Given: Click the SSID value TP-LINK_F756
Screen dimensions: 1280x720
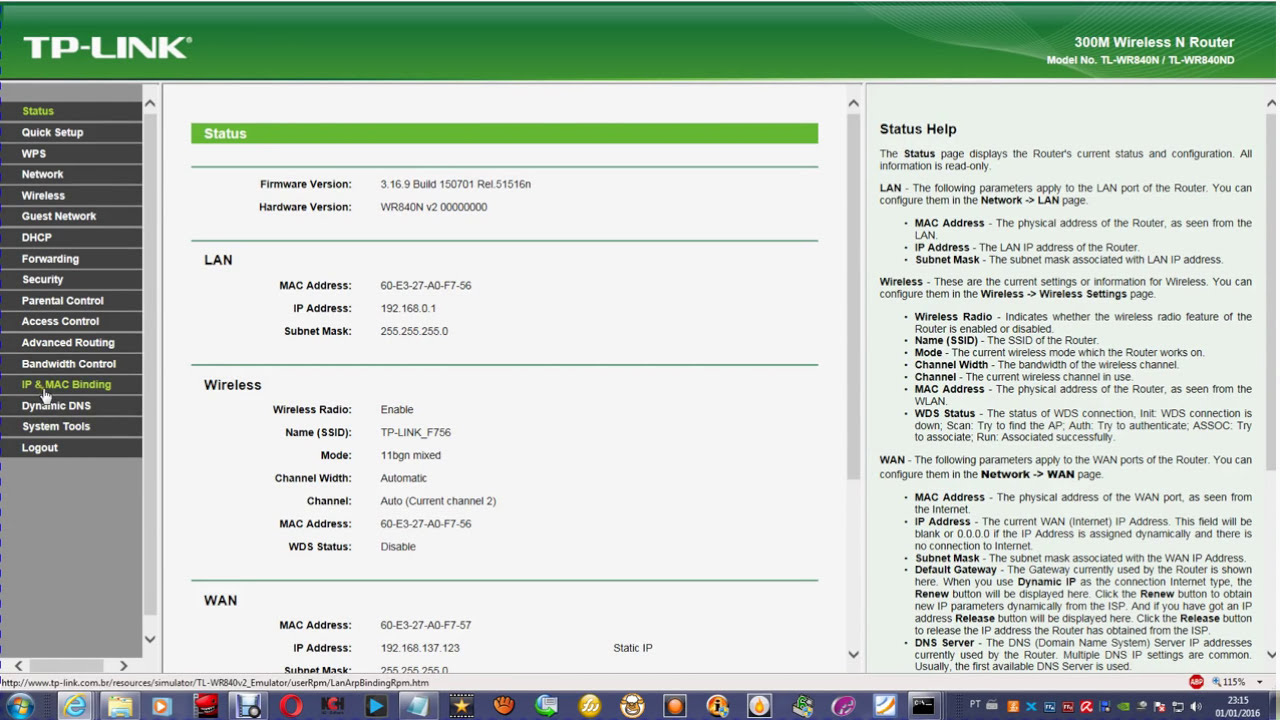Looking at the screenshot, I should [x=415, y=432].
